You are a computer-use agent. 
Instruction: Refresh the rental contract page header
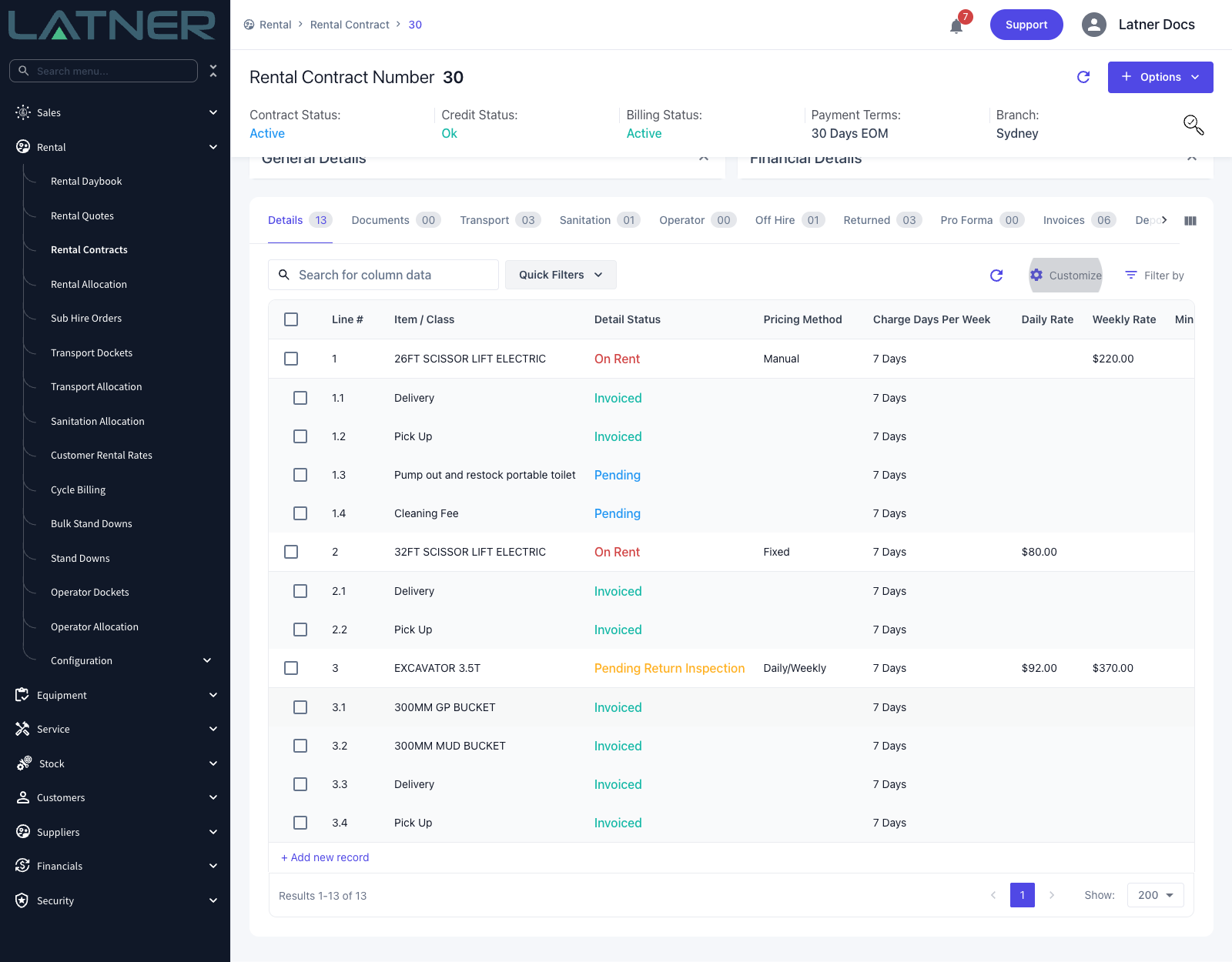(x=1083, y=77)
